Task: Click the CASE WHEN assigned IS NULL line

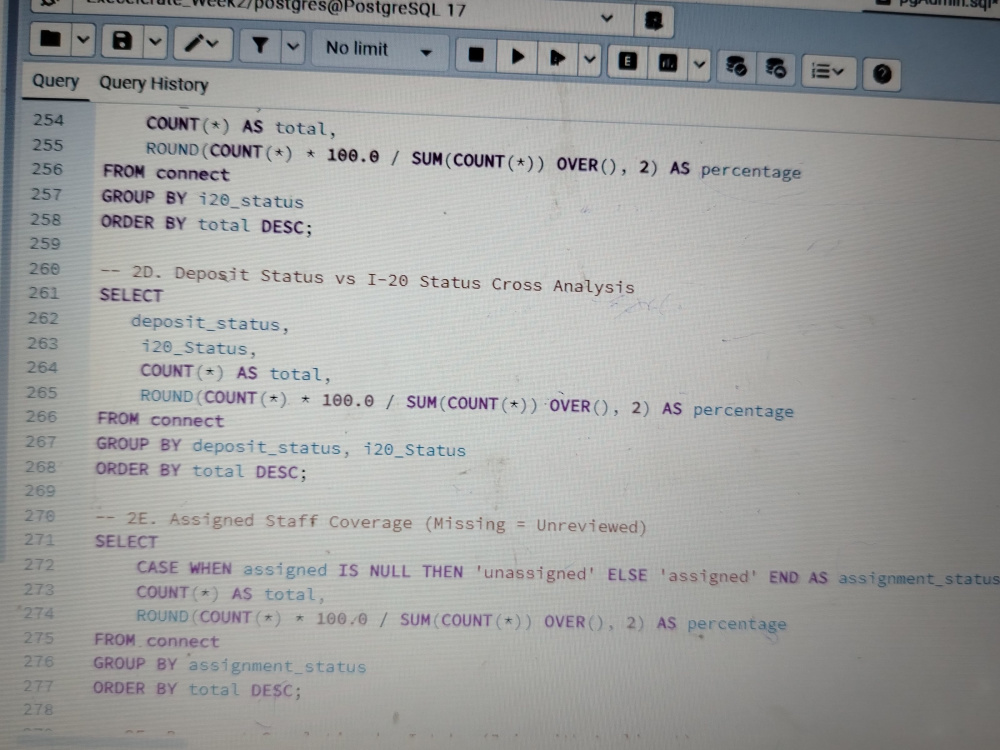Action: [x=567, y=573]
